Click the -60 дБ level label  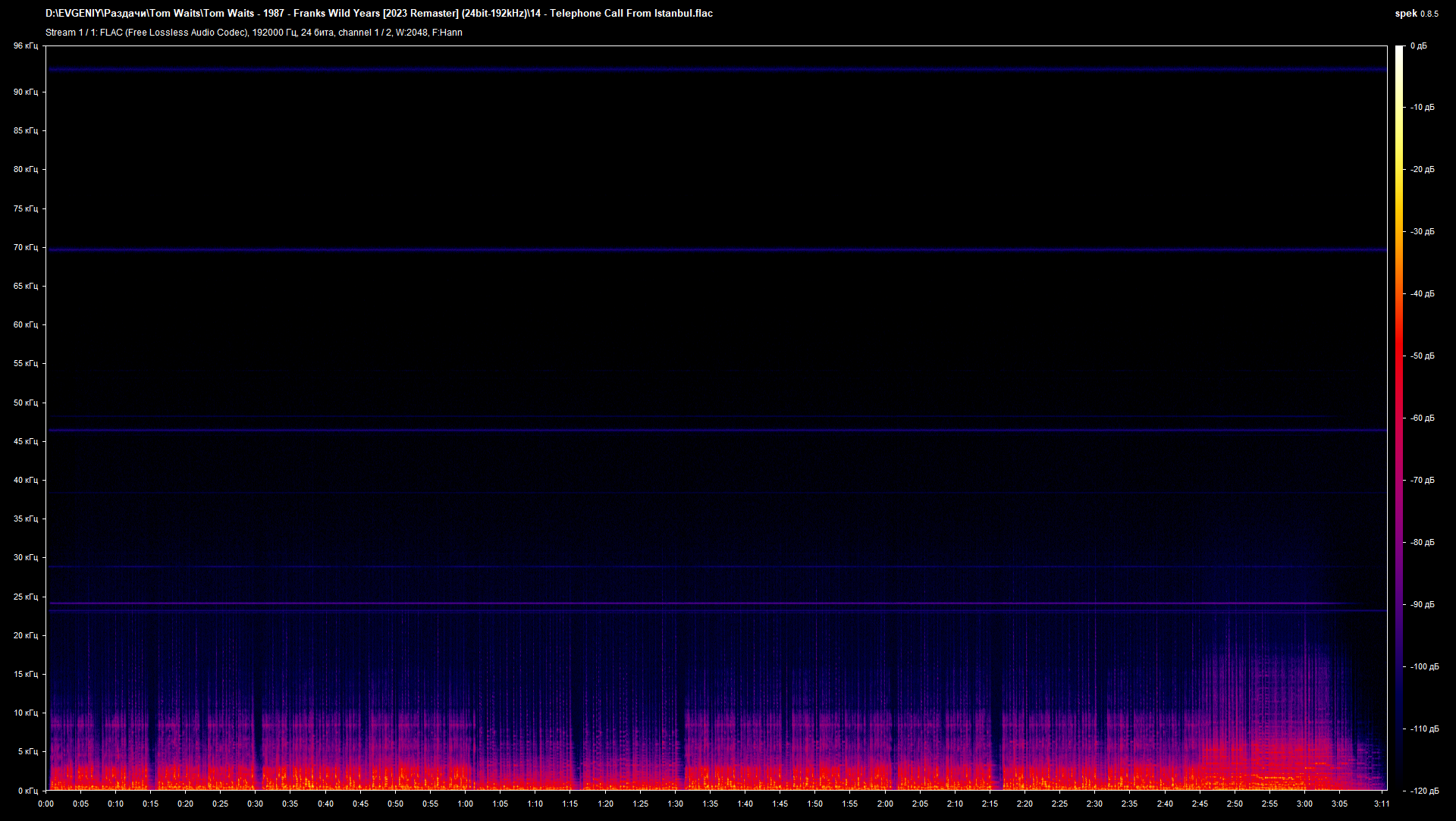1423,418
